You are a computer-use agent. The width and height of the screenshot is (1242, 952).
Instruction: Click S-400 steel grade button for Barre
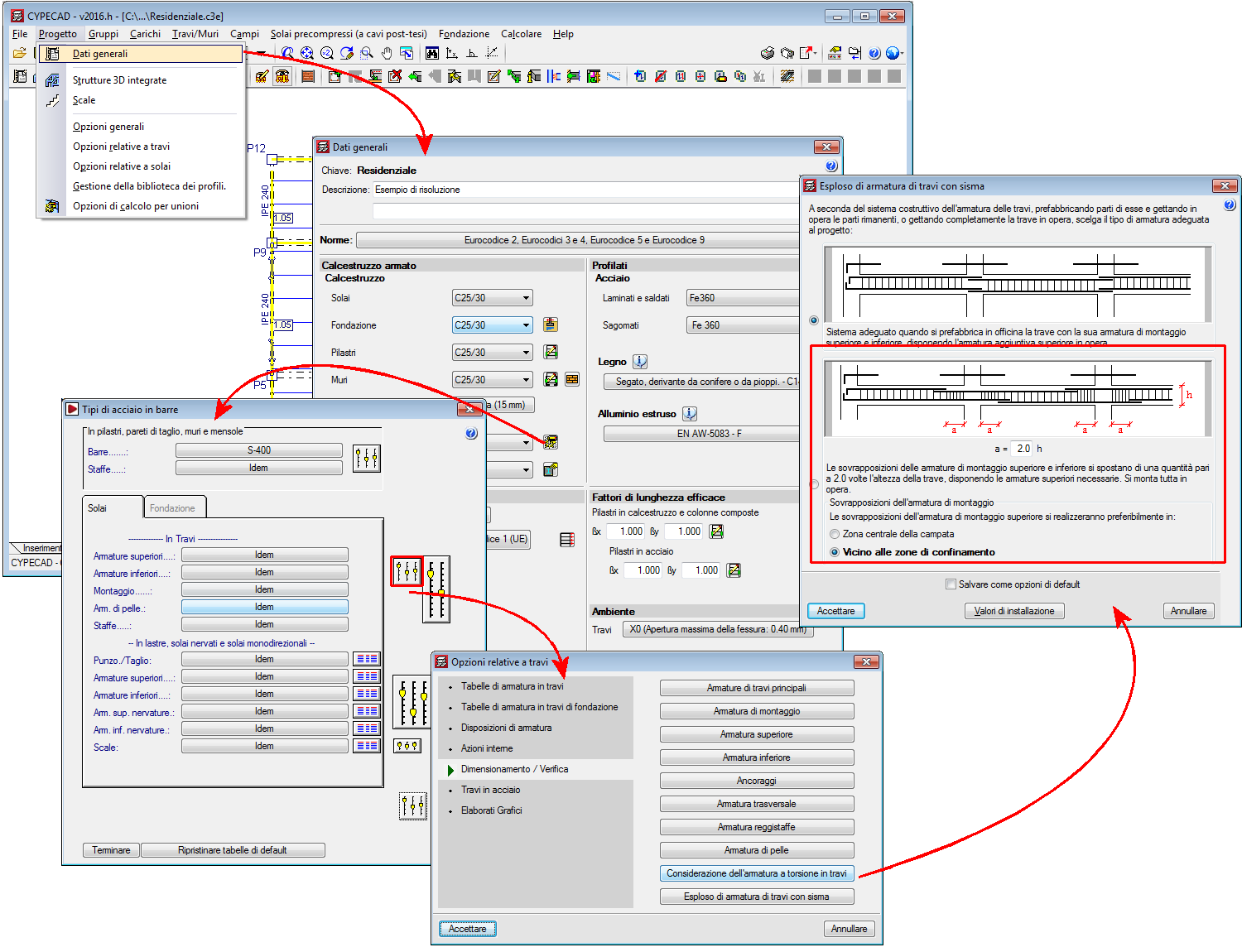(x=259, y=450)
